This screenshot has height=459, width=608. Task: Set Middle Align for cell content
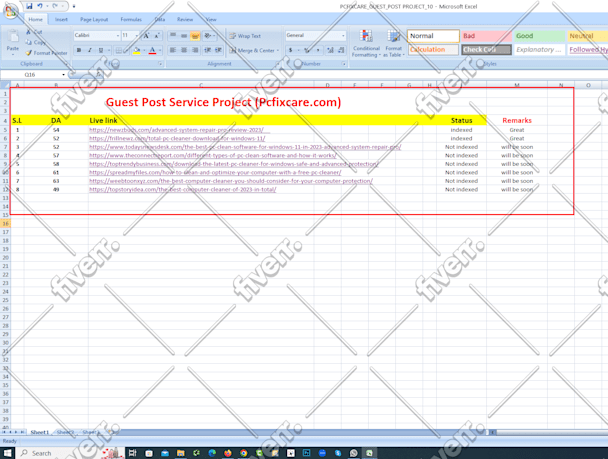(184, 36)
